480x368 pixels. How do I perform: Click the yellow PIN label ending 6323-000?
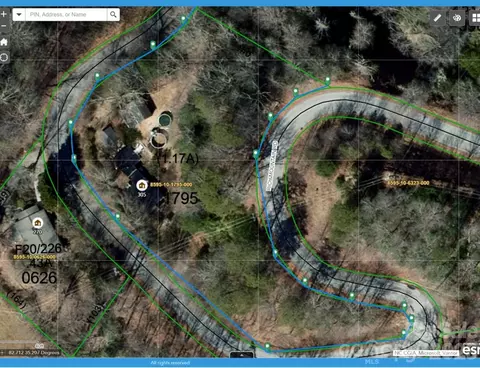(408, 183)
